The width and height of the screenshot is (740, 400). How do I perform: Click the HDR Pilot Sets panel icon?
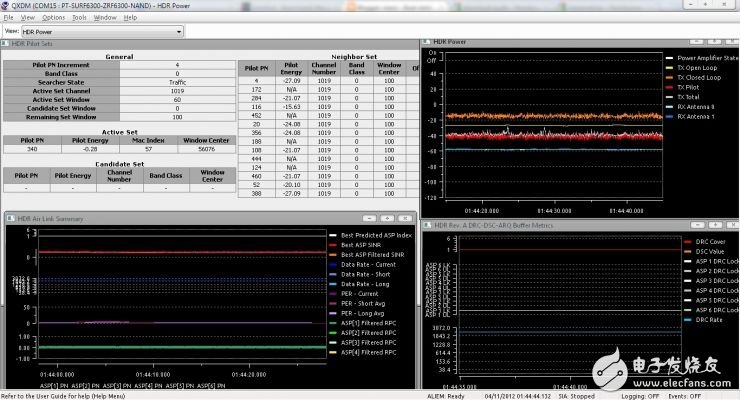(x=7, y=44)
